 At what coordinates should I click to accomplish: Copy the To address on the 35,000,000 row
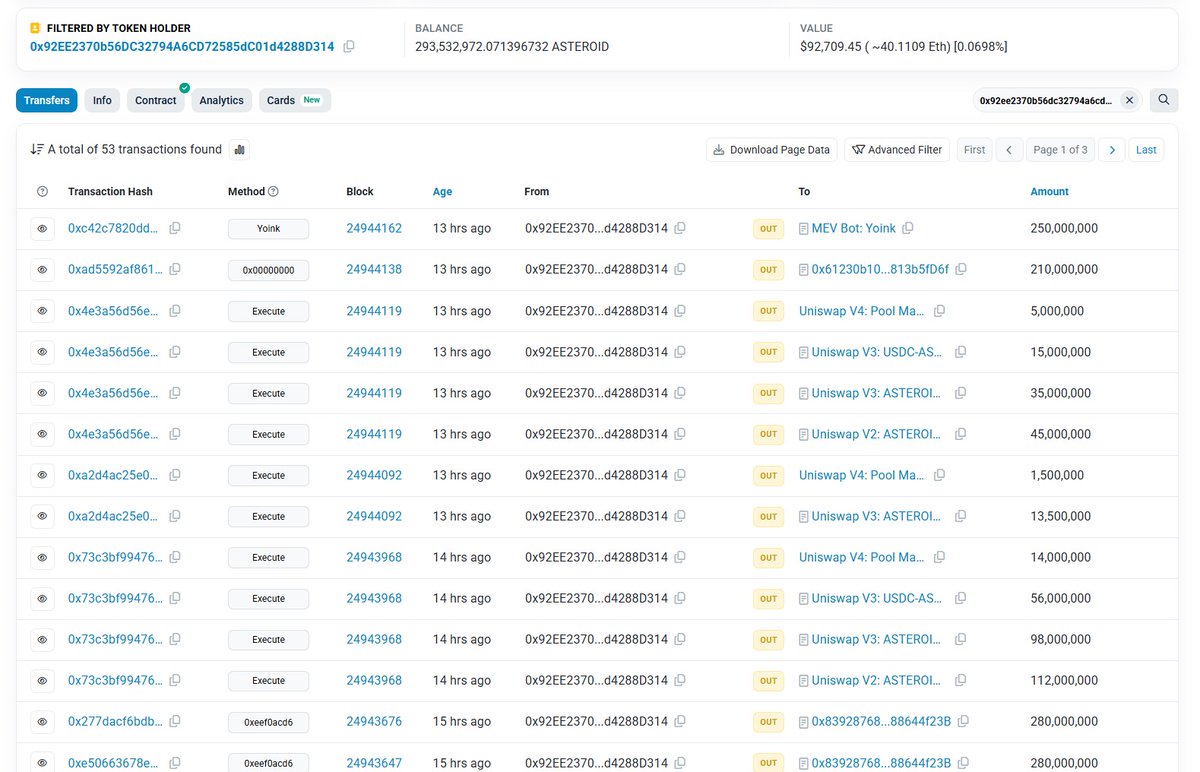coord(961,393)
